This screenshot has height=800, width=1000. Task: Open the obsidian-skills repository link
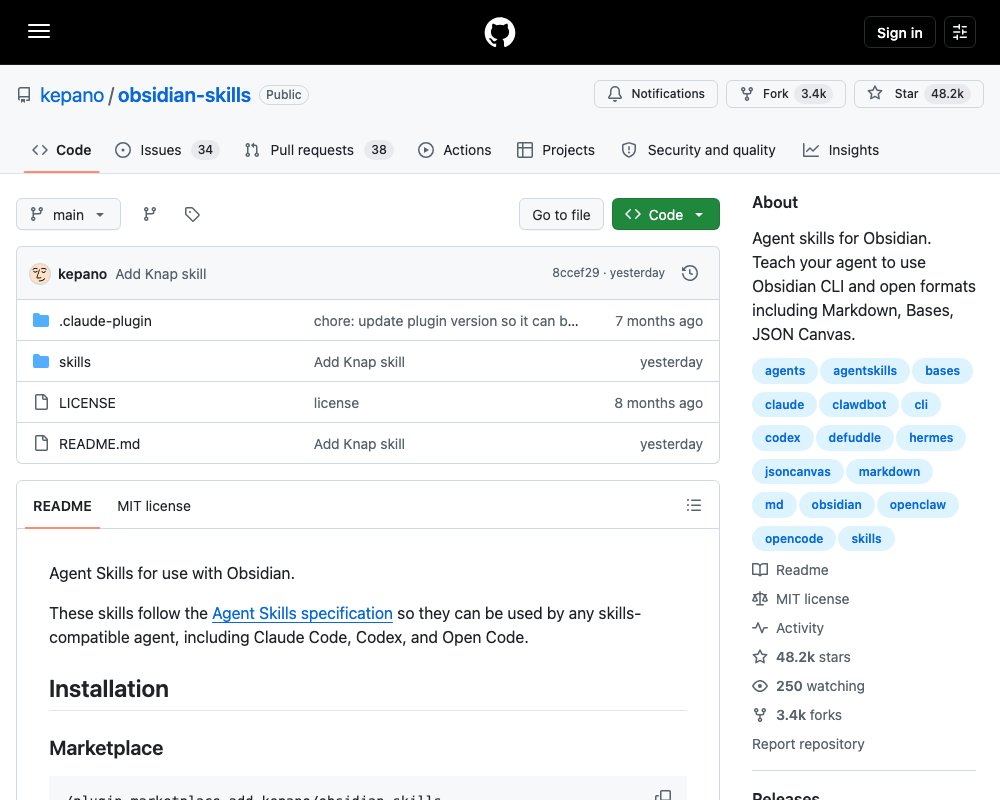point(184,95)
